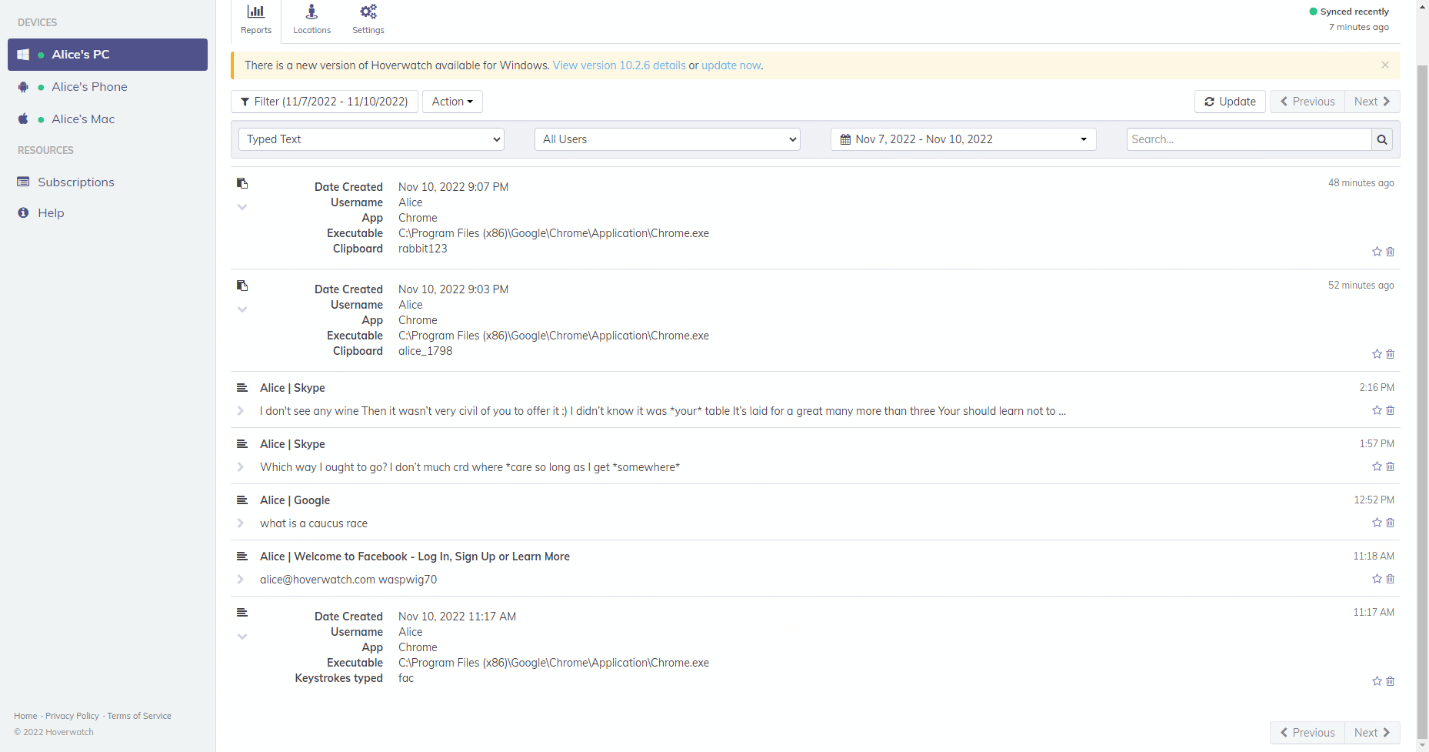The image size is (1429, 752).
Task: Open the Typed Text type dropdown
Action: click(x=372, y=139)
